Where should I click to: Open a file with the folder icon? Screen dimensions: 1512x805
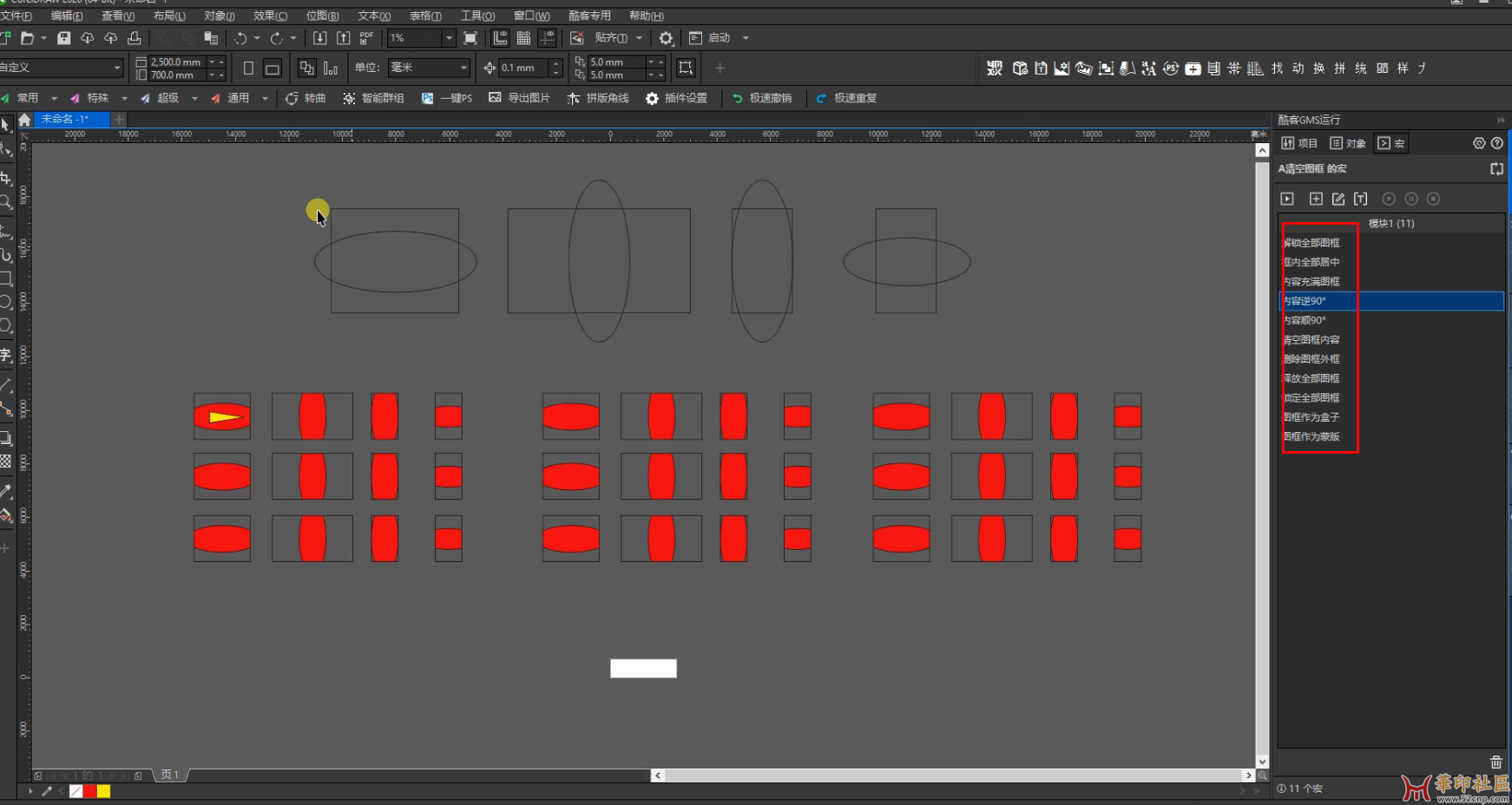pos(28,38)
